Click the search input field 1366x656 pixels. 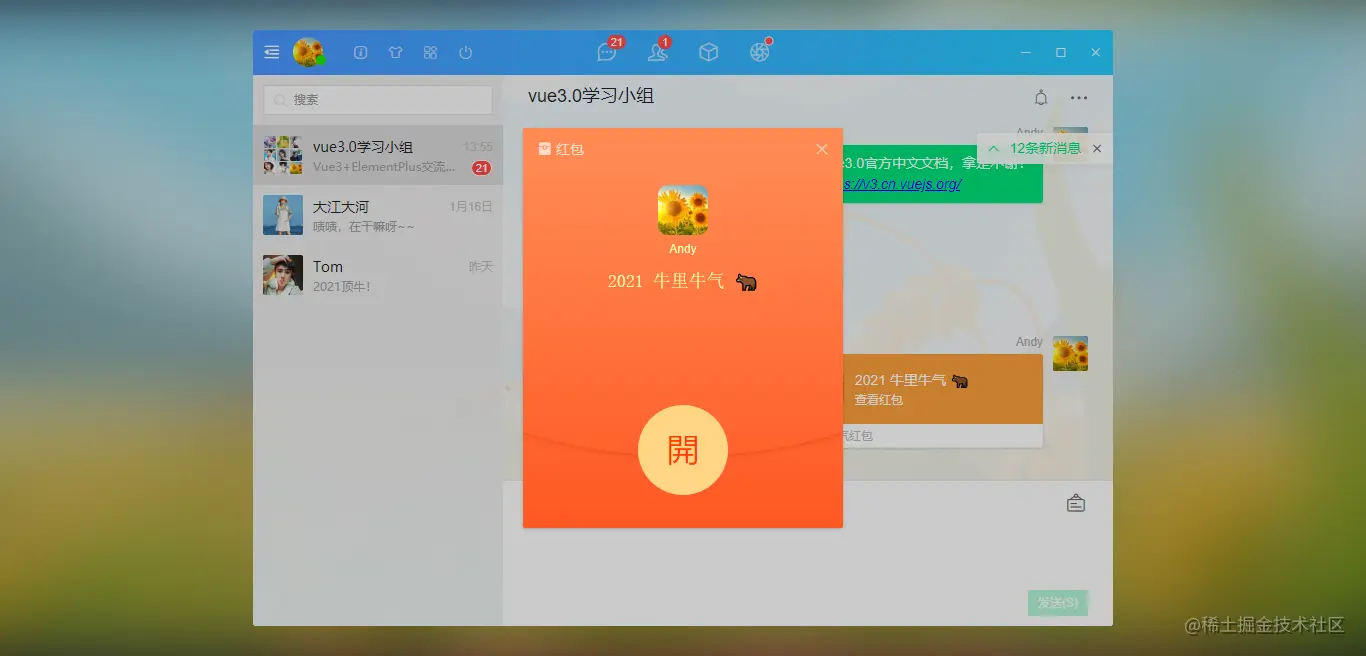pyautogui.click(x=378, y=100)
